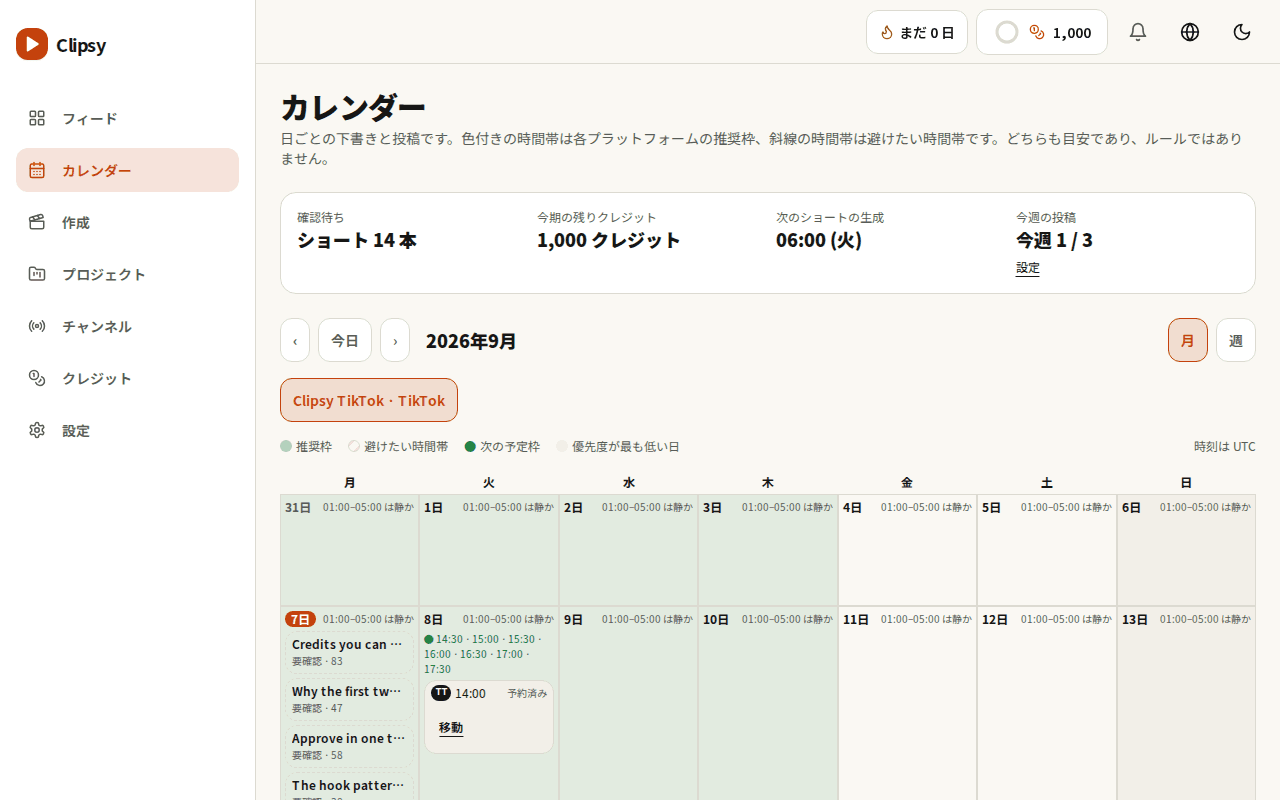The width and height of the screenshot is (1280, 800).
Task: Click the チャンネル broadcast icon in sidebar
Action: coord(37,326)
